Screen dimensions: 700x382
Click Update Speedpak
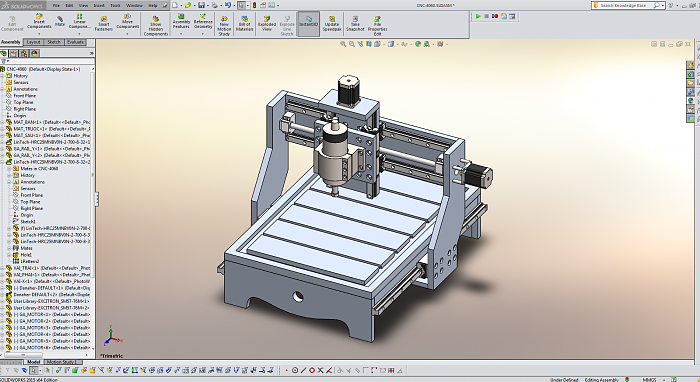(x=332, y=24)
